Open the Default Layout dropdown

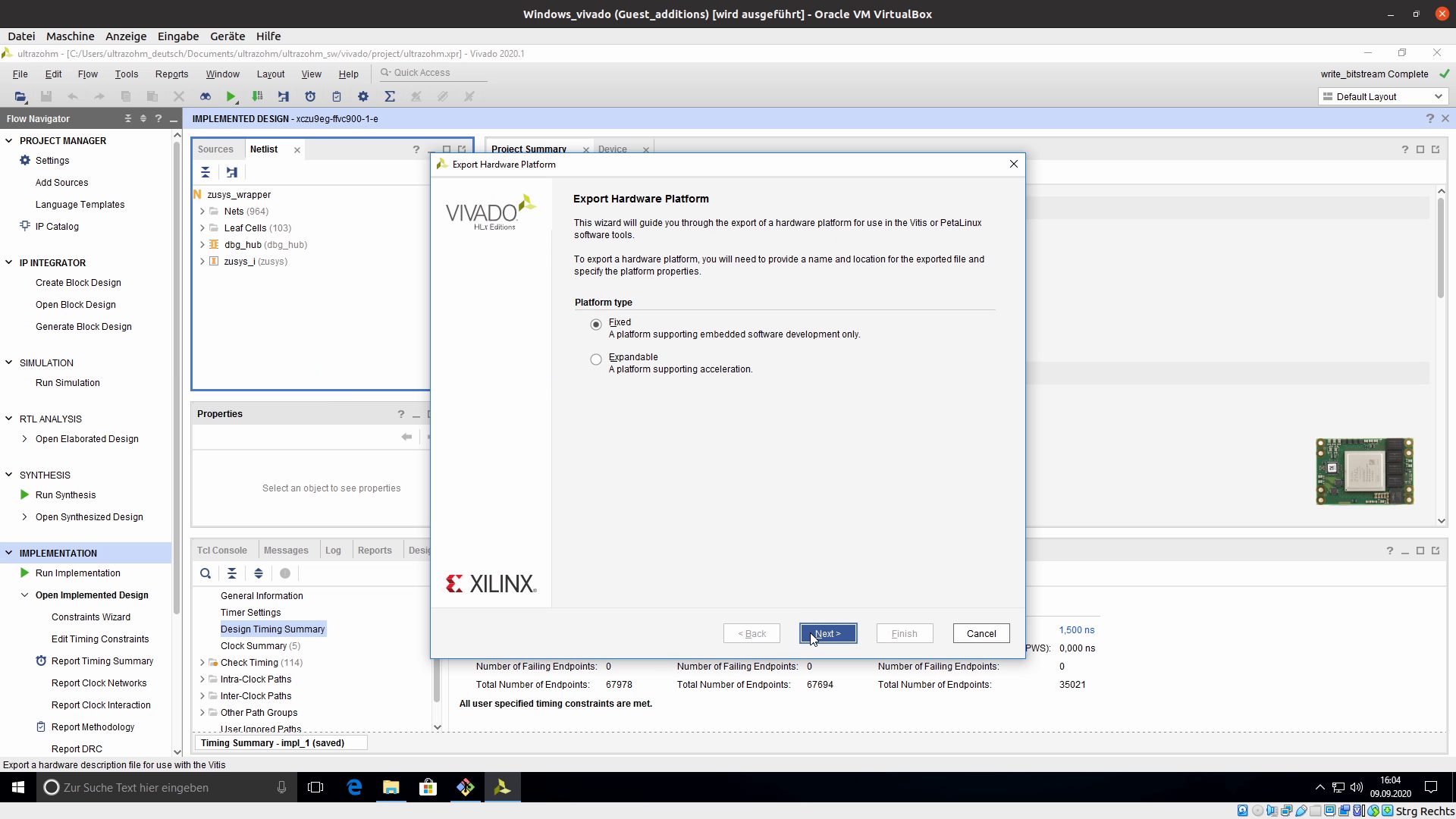[x=1383, y=96]
